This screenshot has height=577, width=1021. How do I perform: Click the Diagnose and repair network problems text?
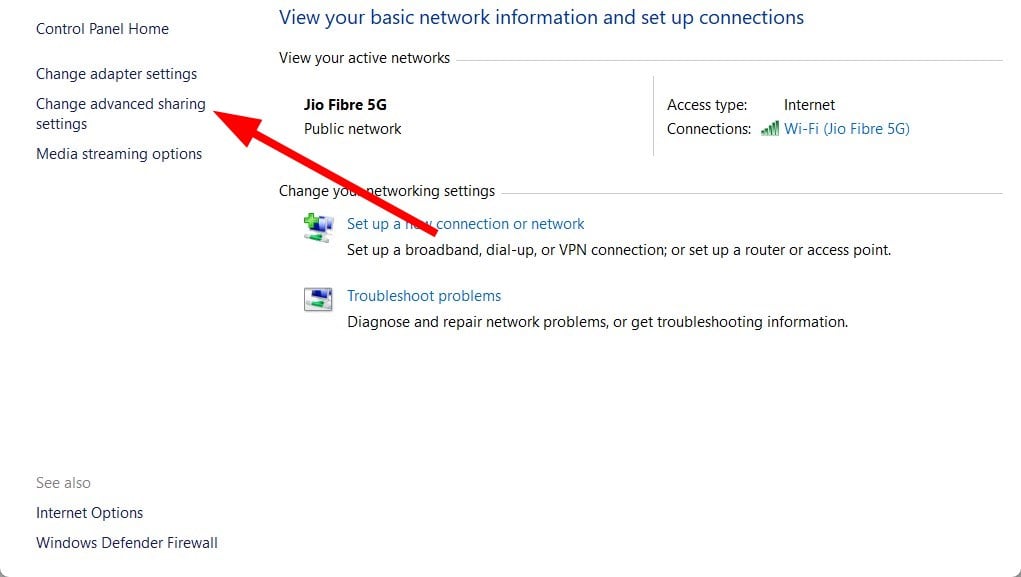click(597, 322)
